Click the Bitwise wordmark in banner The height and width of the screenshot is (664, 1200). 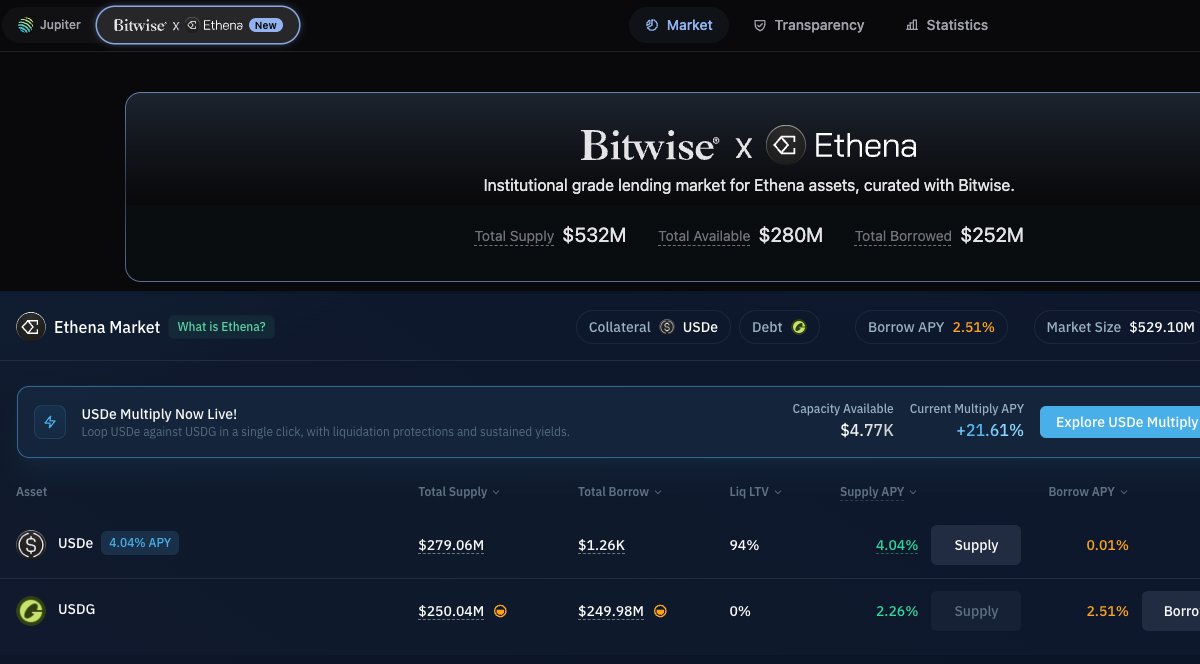point(650,146)
